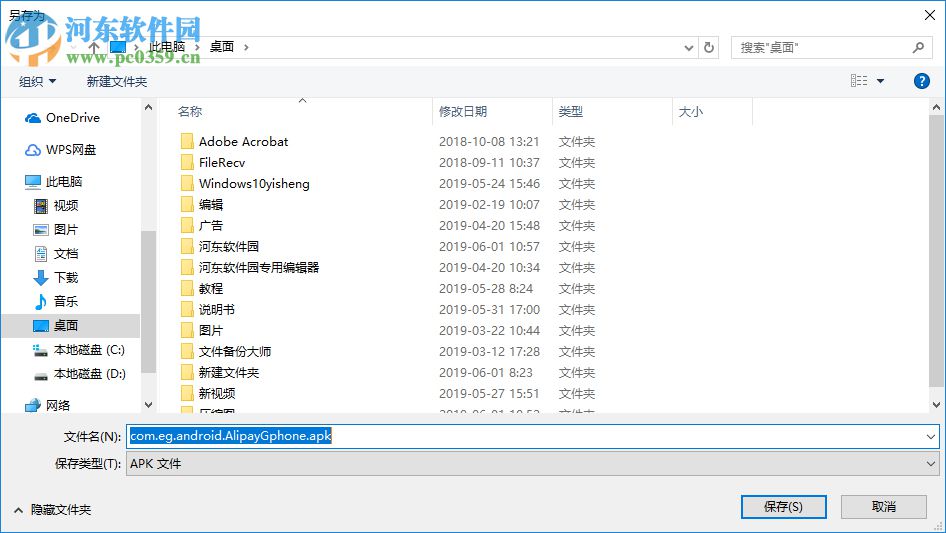Open the help question mark icon
946x533 pixels.
click(x=921, y=81)
